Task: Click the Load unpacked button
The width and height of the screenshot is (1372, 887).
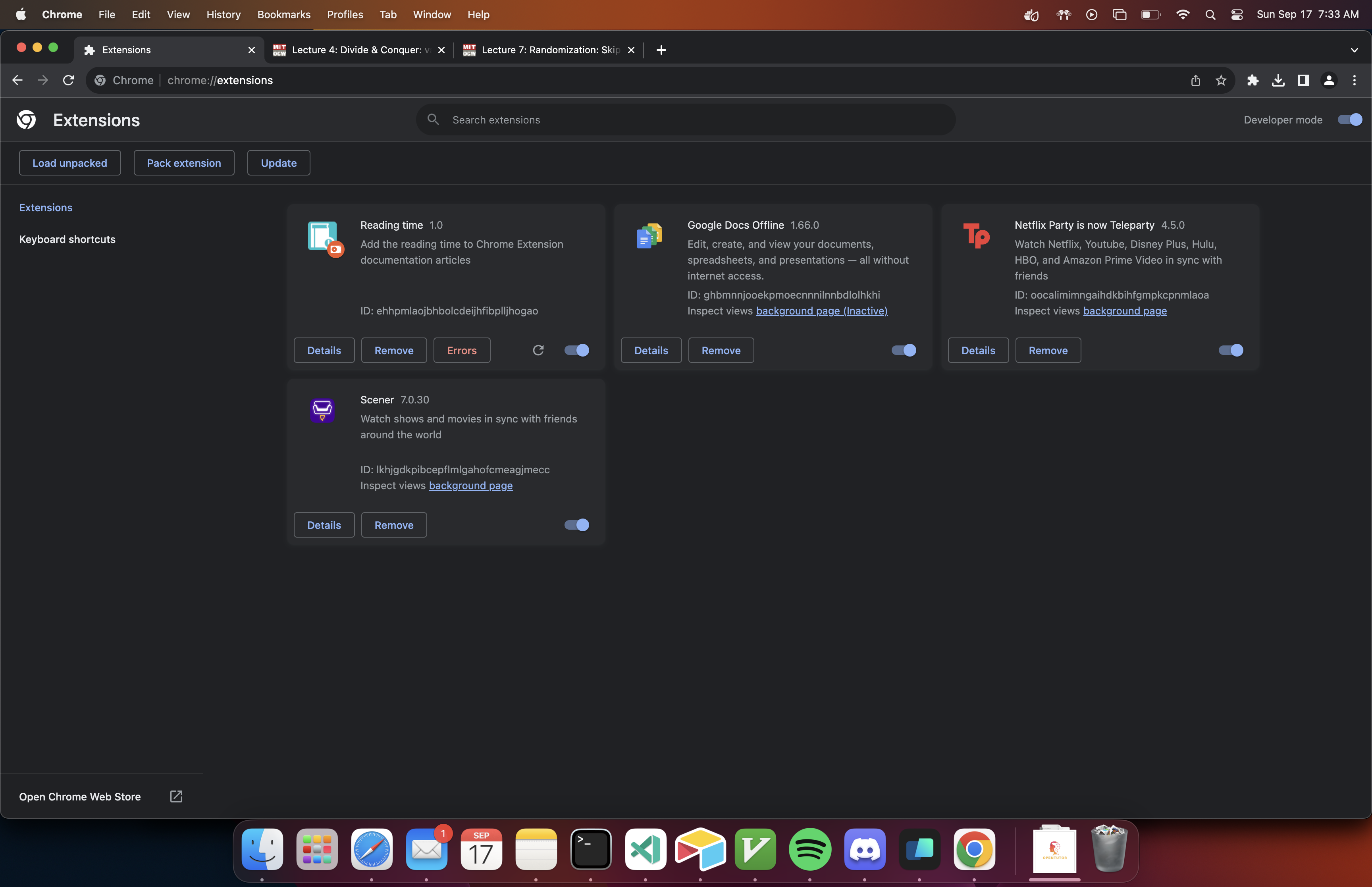Action: [x=69, y=163]
